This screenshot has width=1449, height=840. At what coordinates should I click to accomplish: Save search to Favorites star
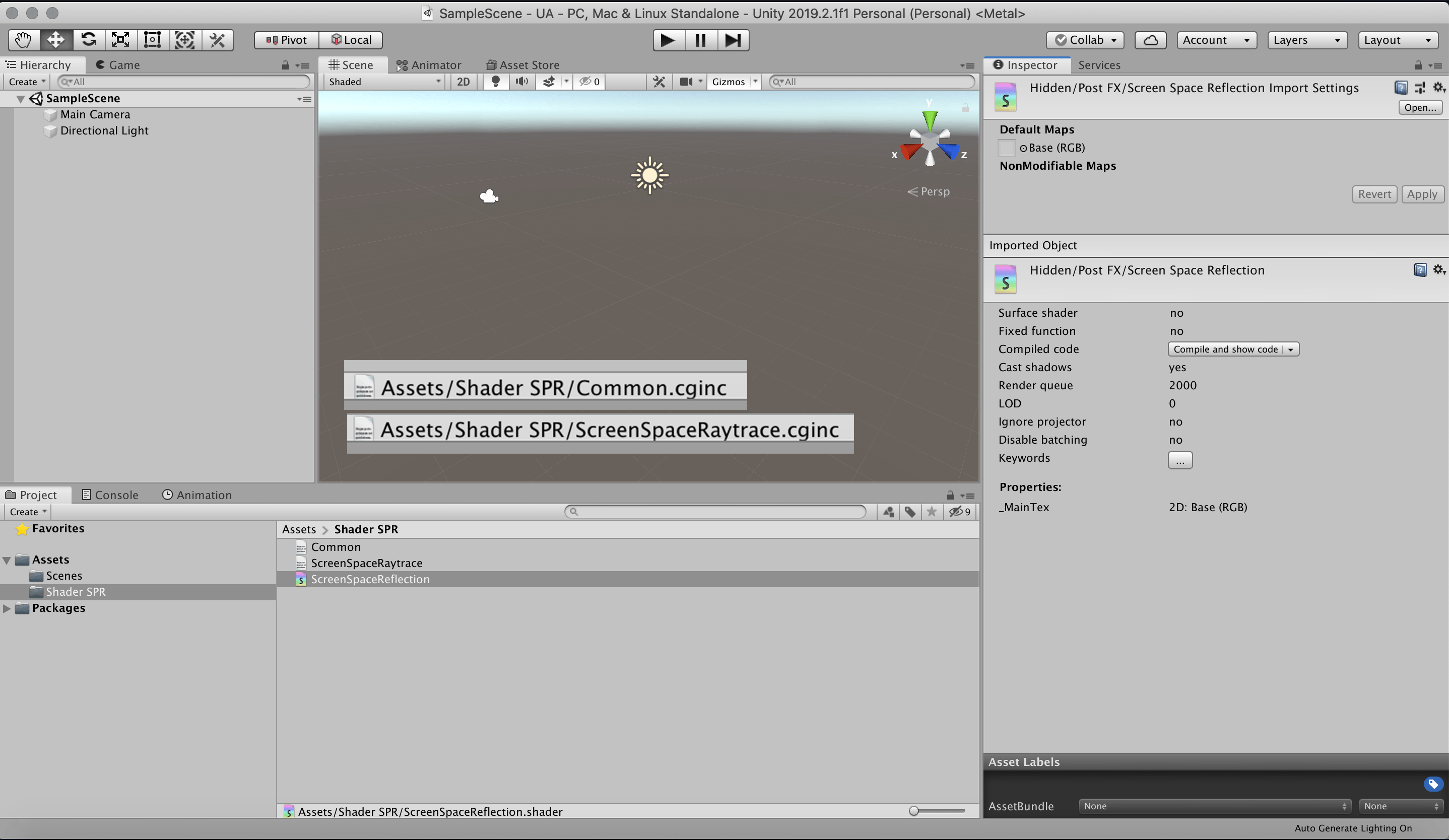932,511
